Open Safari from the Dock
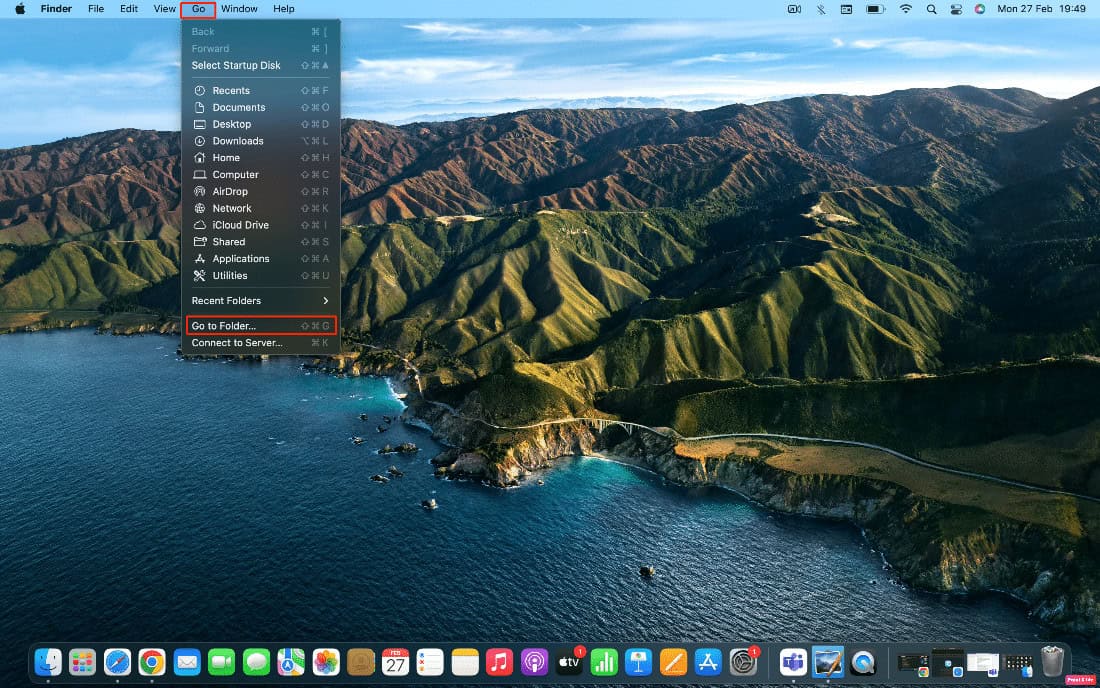Screen dimensions: 1100x688 tap(117, 661)
